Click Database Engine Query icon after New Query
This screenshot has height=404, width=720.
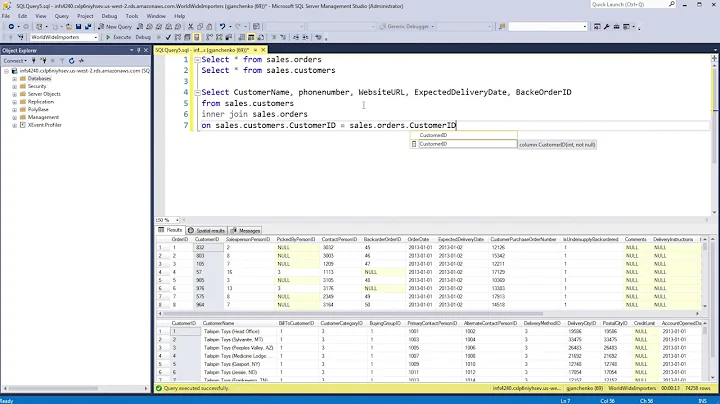pyautogui.click(x=140, y=27)
